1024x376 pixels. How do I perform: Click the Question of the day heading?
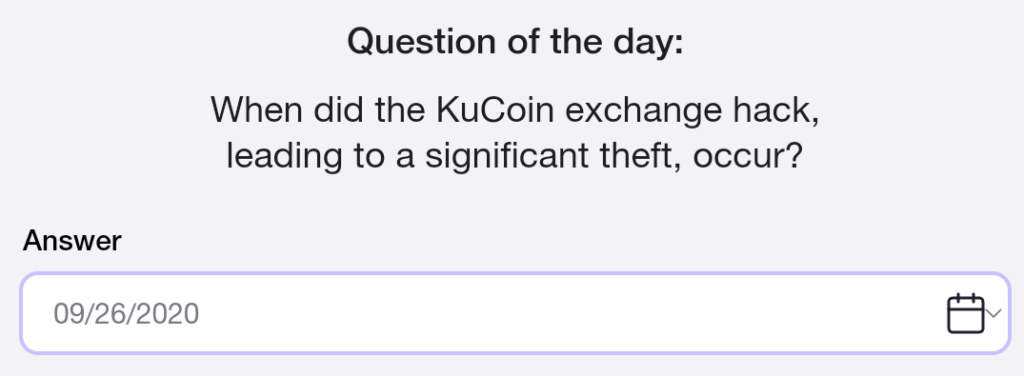(x=515, y=42)
